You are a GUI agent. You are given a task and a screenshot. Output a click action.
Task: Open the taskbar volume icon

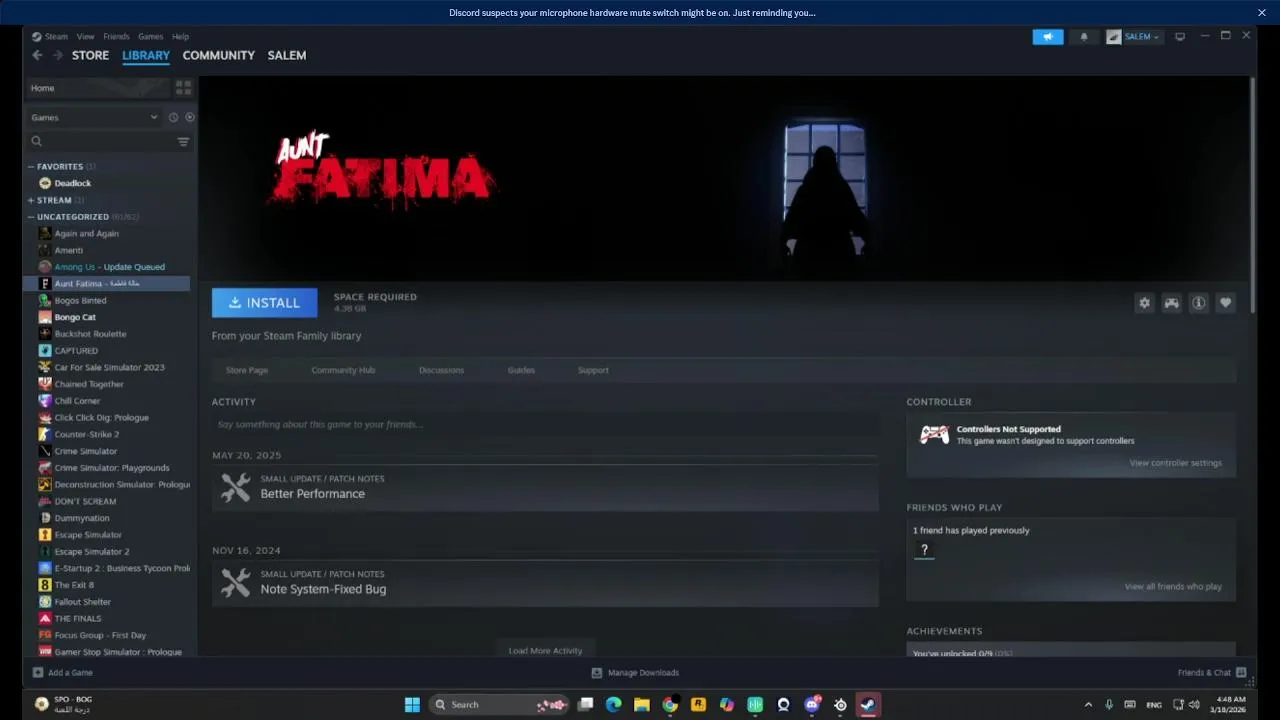(x=1194, y=705)
